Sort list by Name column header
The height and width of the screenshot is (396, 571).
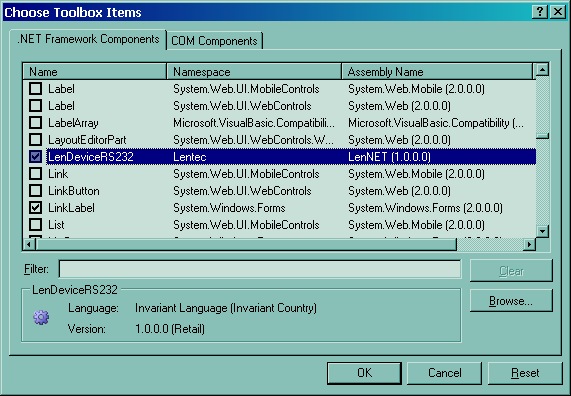[x=94, y=71]
